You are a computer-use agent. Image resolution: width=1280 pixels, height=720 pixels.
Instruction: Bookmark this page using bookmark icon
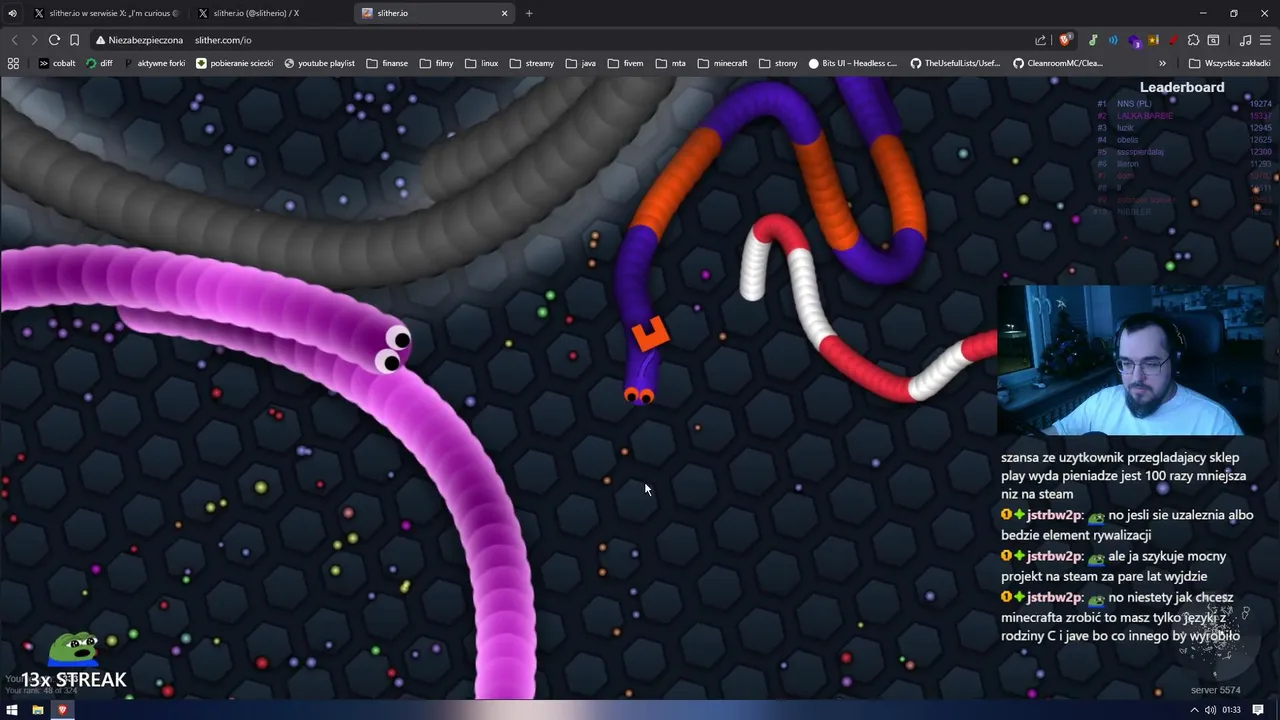pyautogui.click(x=74, y=40)
